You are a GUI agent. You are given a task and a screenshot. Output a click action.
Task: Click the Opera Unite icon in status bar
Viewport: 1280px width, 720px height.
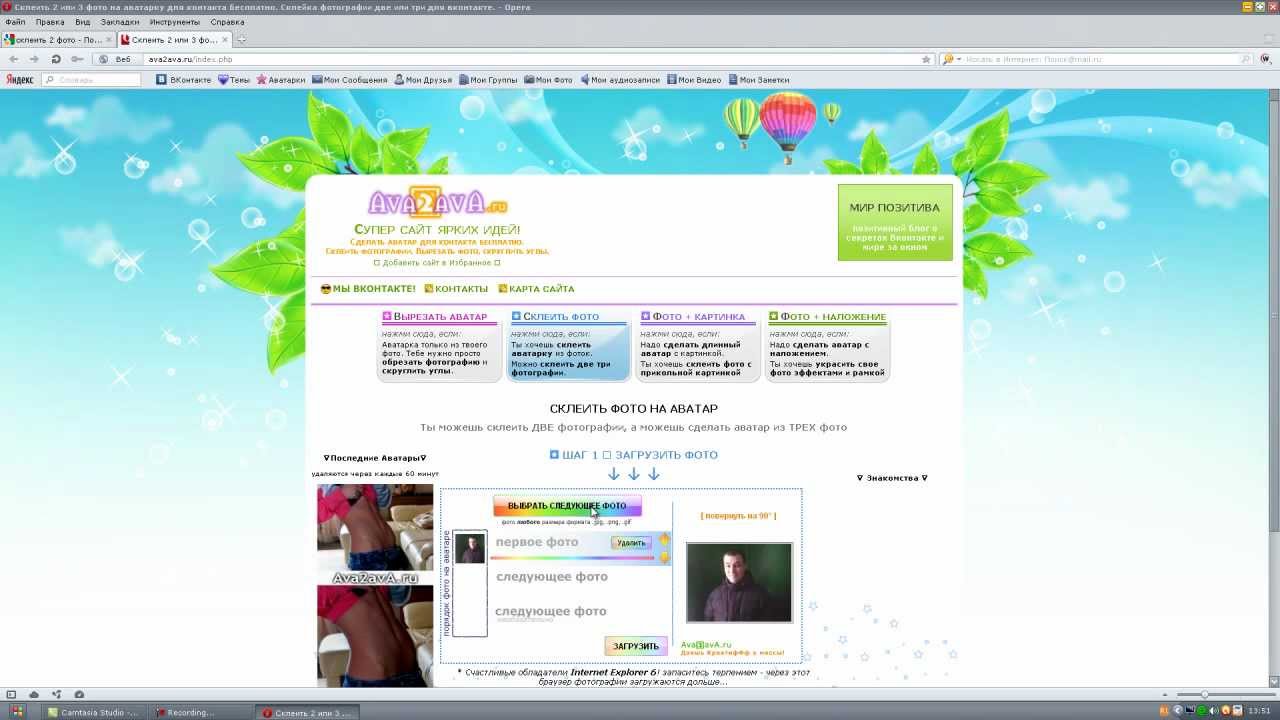click(x=57, y=694)
